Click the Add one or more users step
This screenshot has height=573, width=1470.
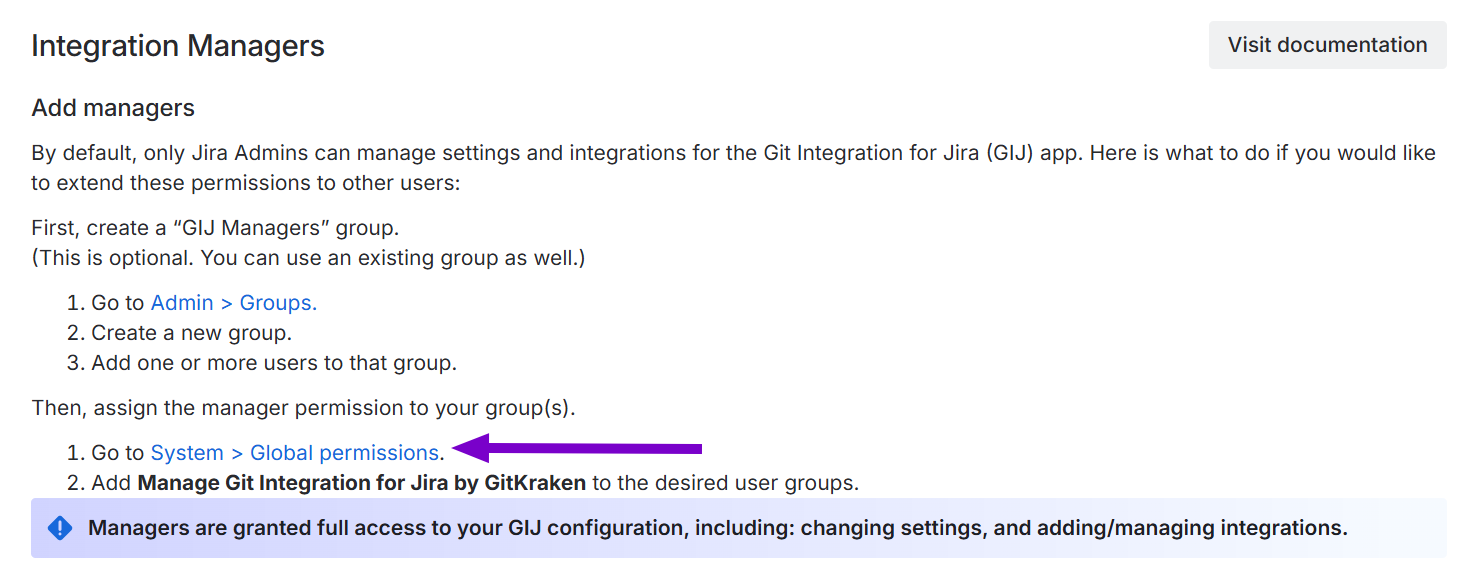click(274, 363)
